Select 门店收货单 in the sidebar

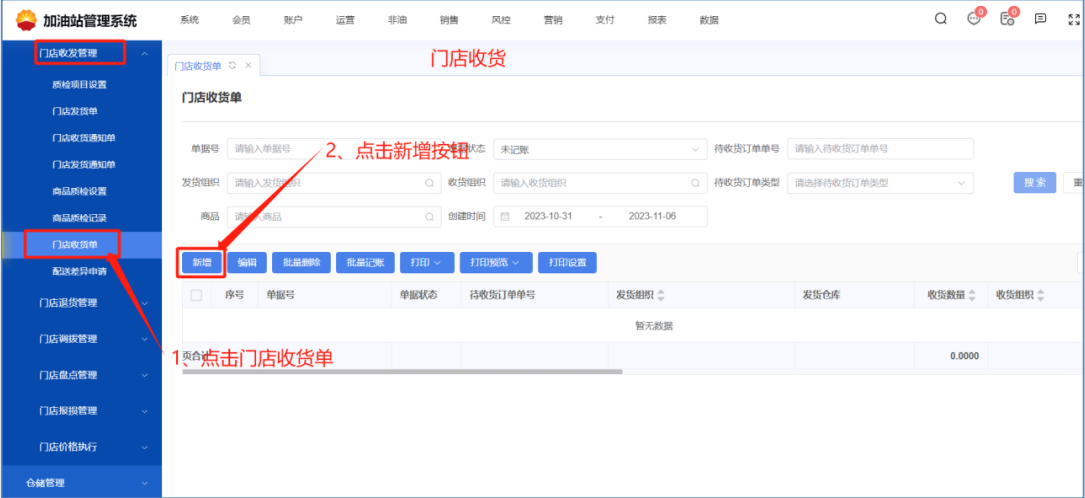pos(75,244)
